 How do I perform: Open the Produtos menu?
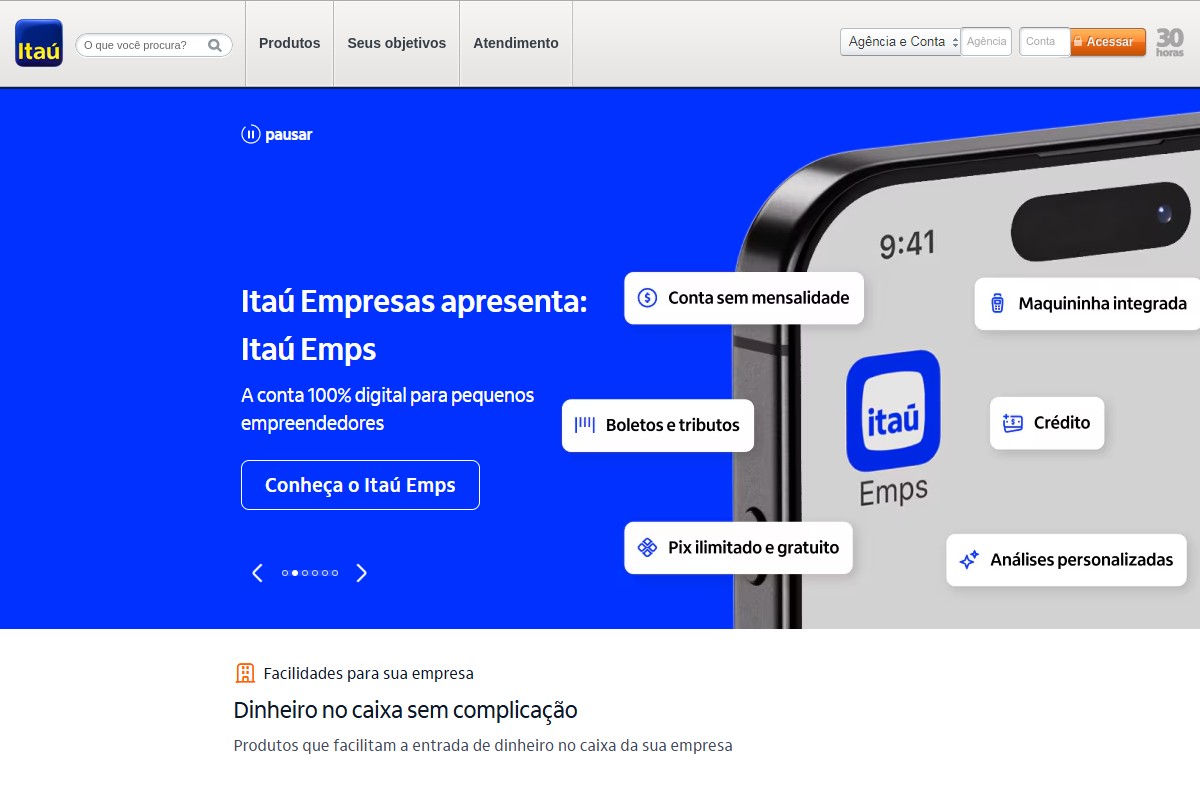point(290,43)
